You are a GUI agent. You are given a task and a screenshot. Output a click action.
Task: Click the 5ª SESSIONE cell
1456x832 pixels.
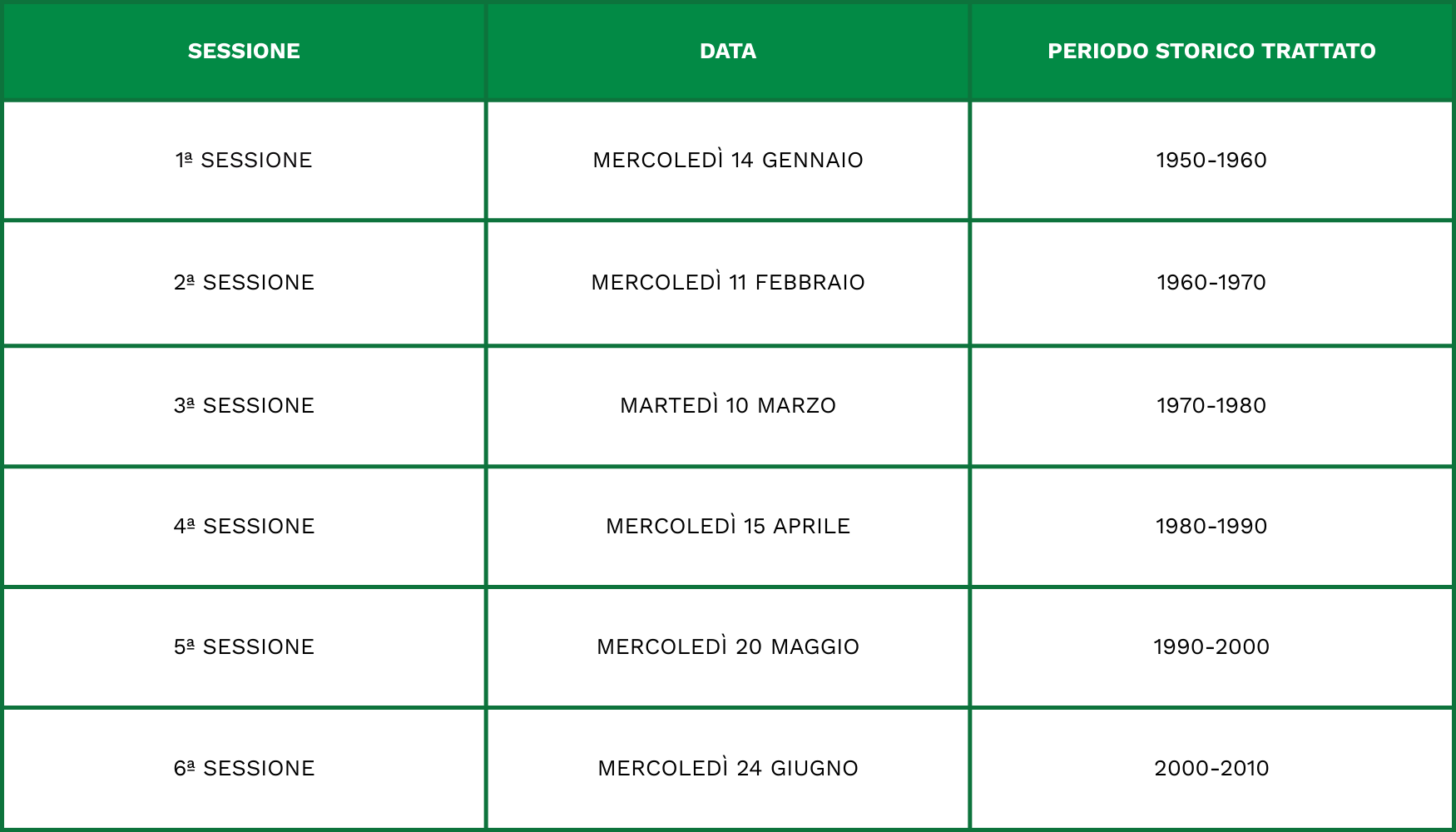[x=244, y=646]
